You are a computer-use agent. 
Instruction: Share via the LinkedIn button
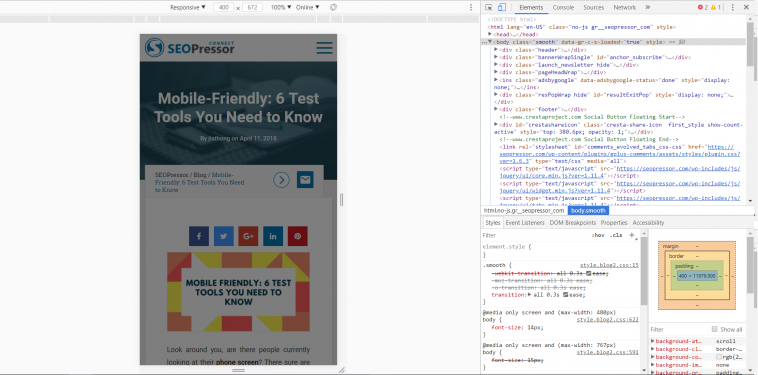pos(273,236)
